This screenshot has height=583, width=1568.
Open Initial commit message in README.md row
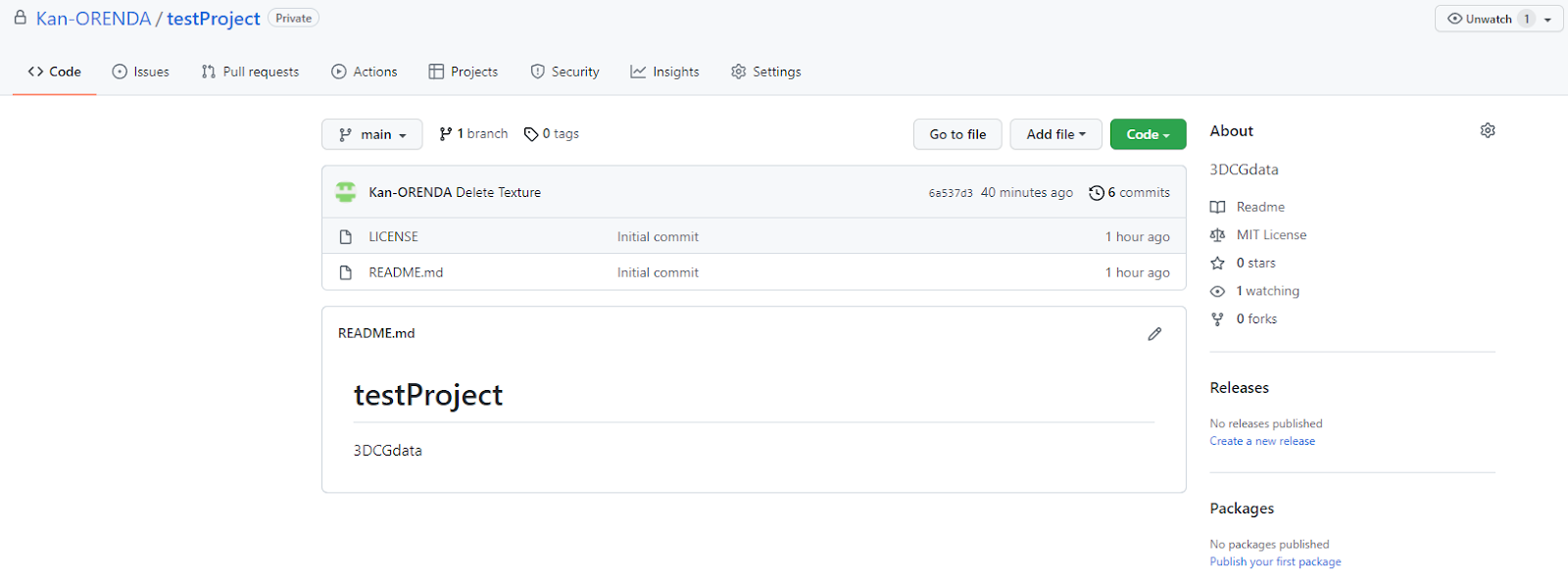[658, 272]
